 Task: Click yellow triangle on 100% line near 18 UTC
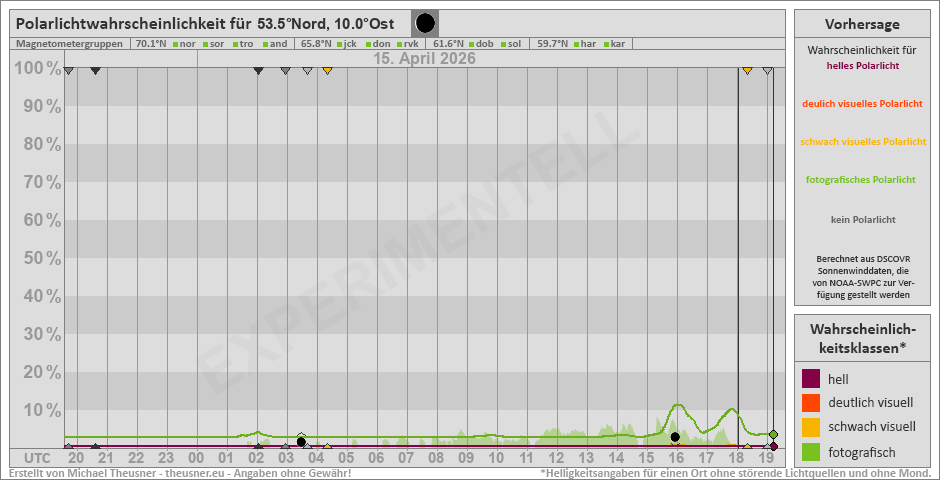point(747,71)
